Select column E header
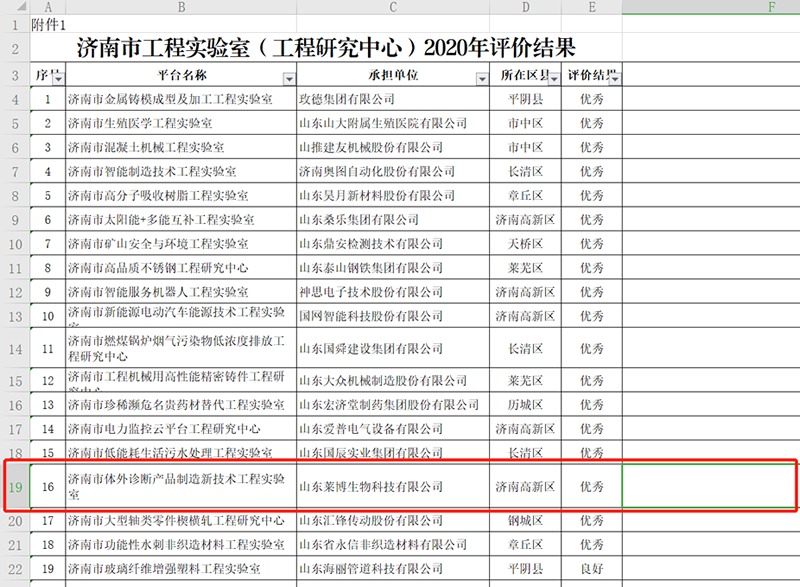This screenshot has height=587, width=800. (x=592, y=7)
